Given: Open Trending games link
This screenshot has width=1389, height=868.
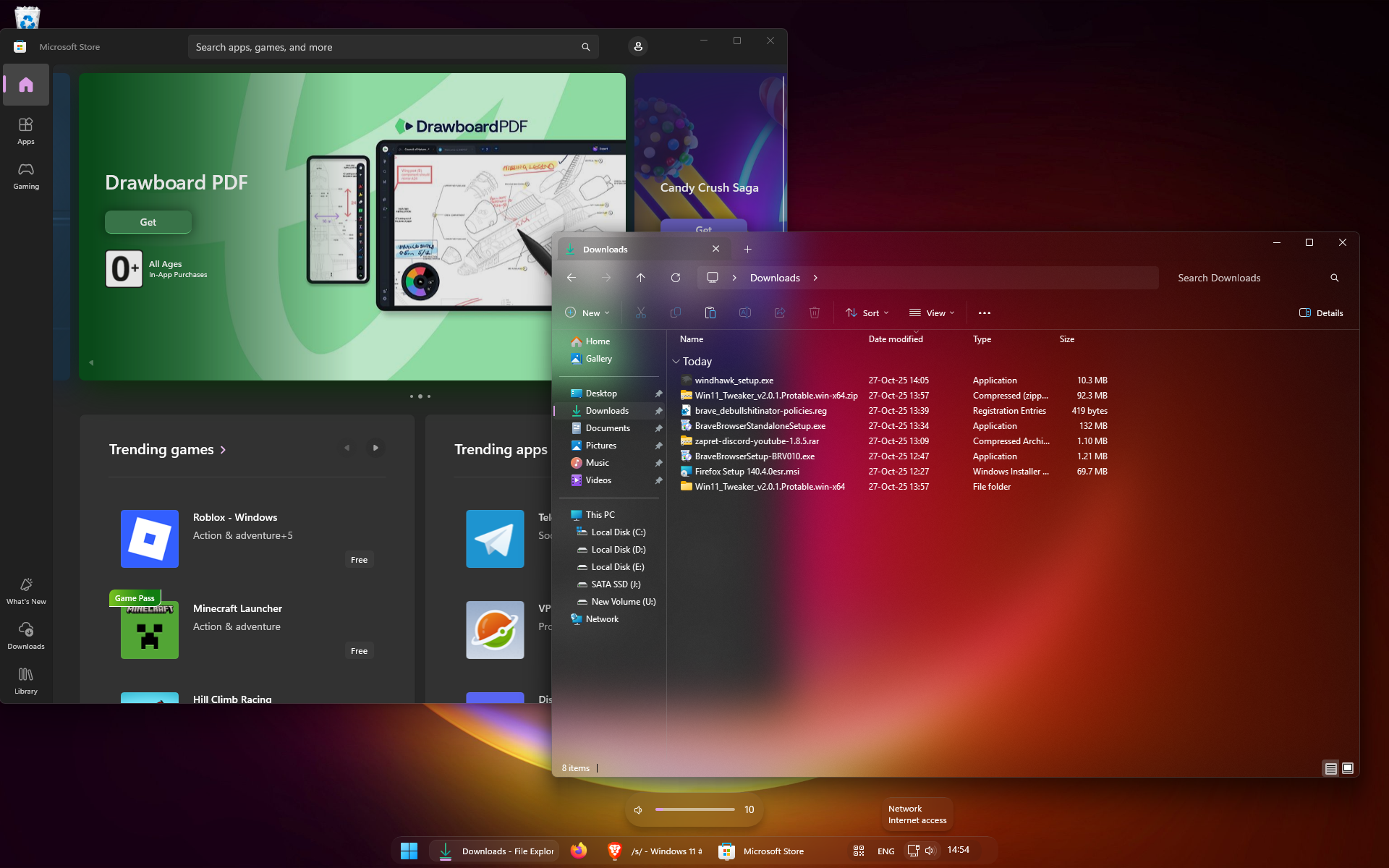Looking at the screenshot, I should [x=167, y=449].
